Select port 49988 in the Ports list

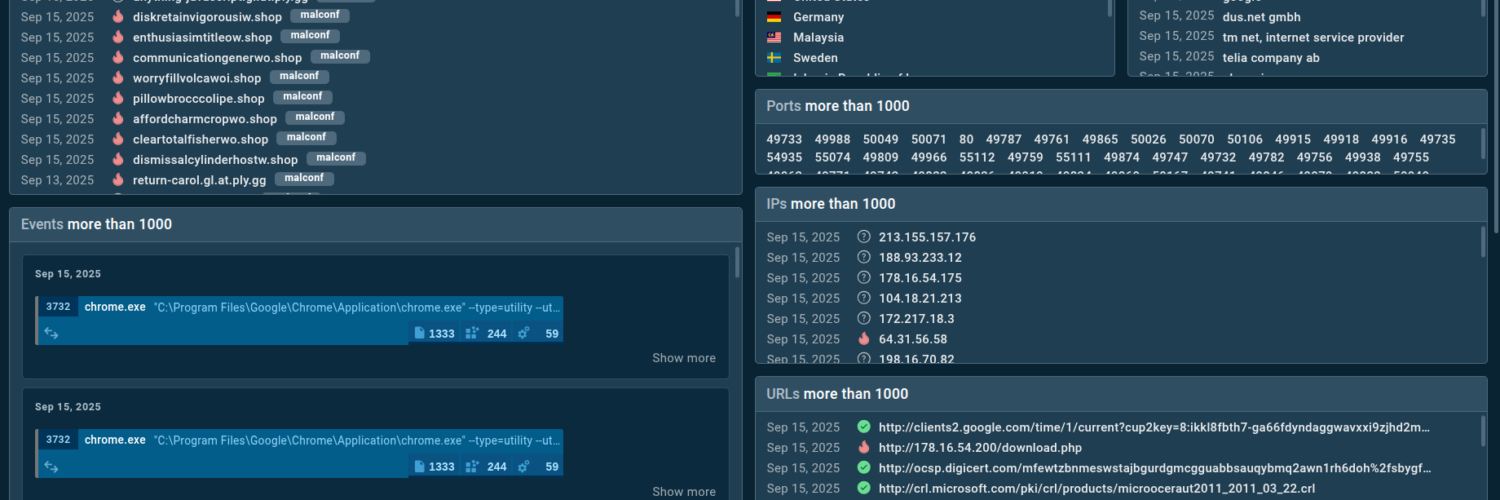pyautogui.click(x=832, y=139)
